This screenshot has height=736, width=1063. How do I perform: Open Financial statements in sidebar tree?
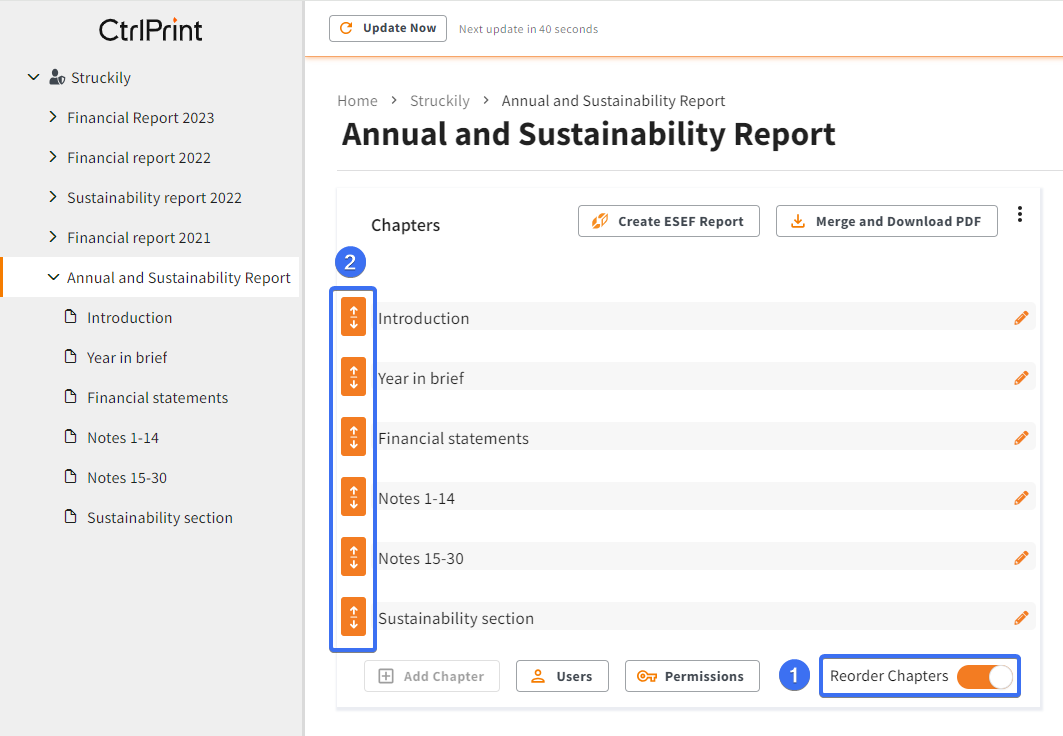tap(157, 398)
